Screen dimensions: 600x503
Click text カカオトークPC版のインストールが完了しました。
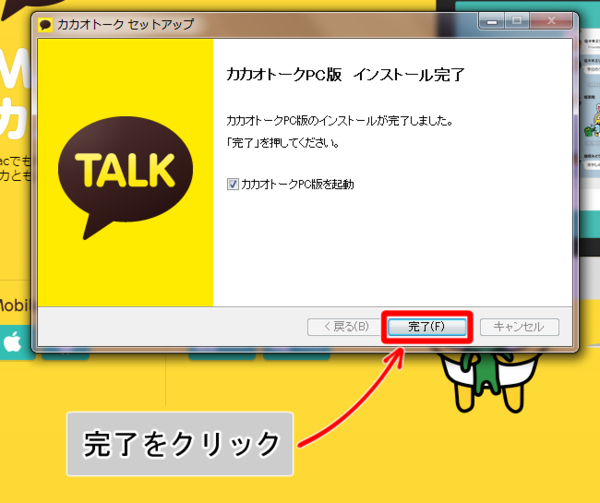(x=340, y=121)
